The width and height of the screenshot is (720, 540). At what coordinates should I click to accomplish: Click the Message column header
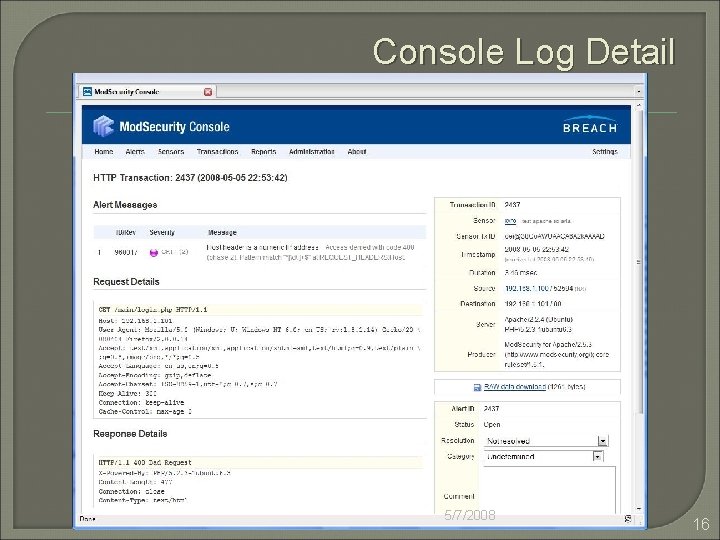point(222,232)
